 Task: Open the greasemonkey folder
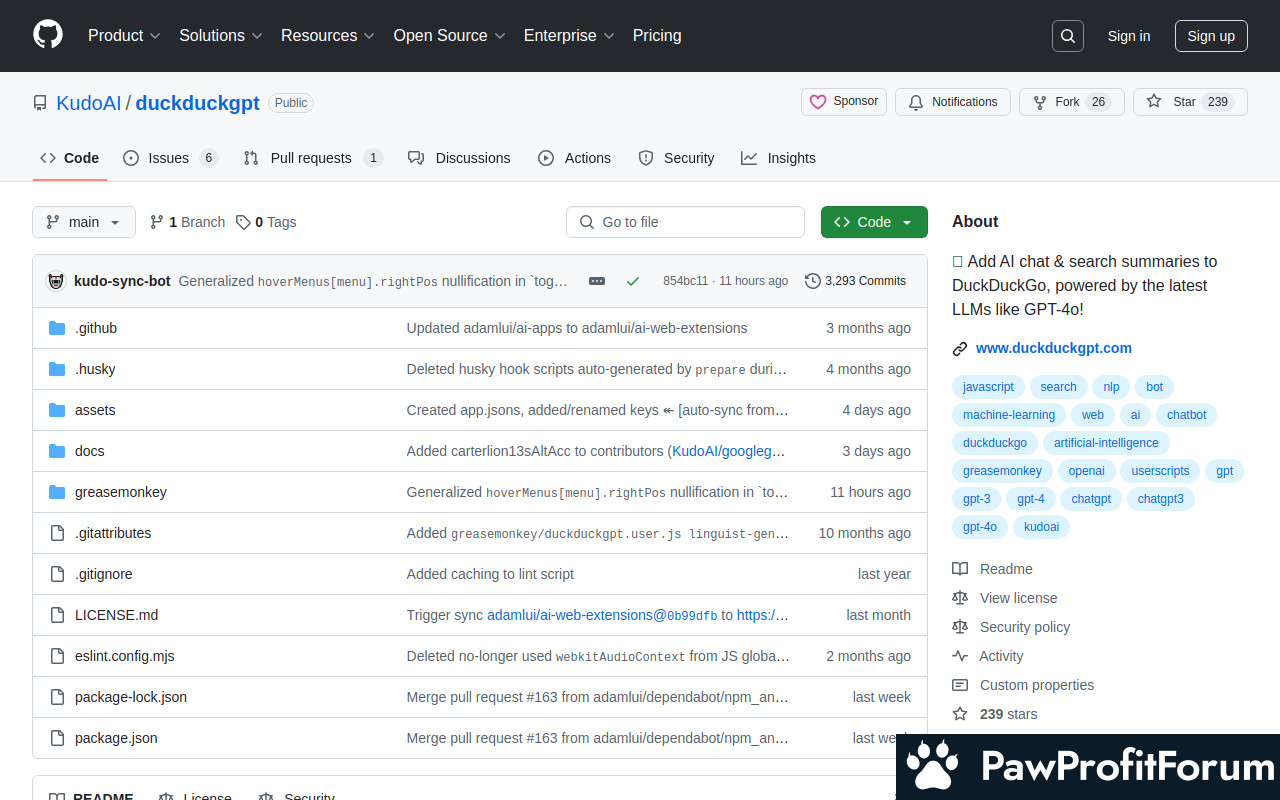121,492
